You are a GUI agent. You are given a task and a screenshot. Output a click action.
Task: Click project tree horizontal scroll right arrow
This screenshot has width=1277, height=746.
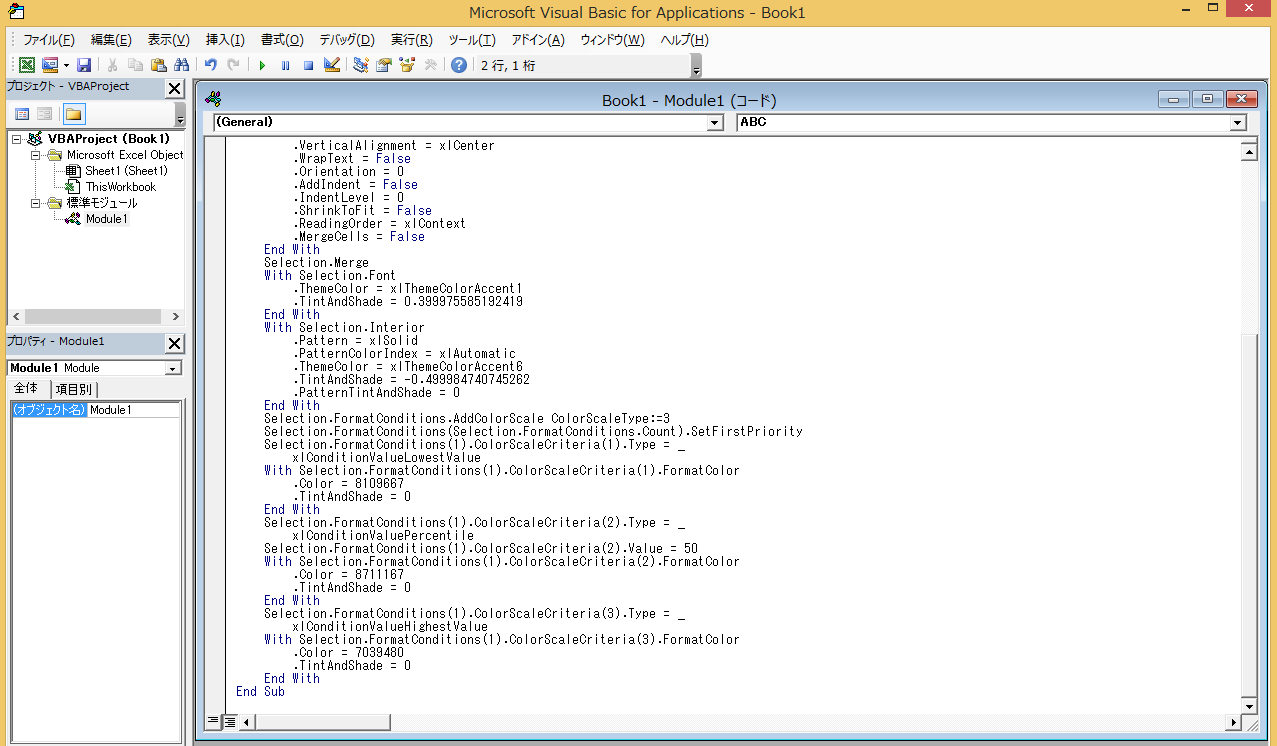point(175,316)
